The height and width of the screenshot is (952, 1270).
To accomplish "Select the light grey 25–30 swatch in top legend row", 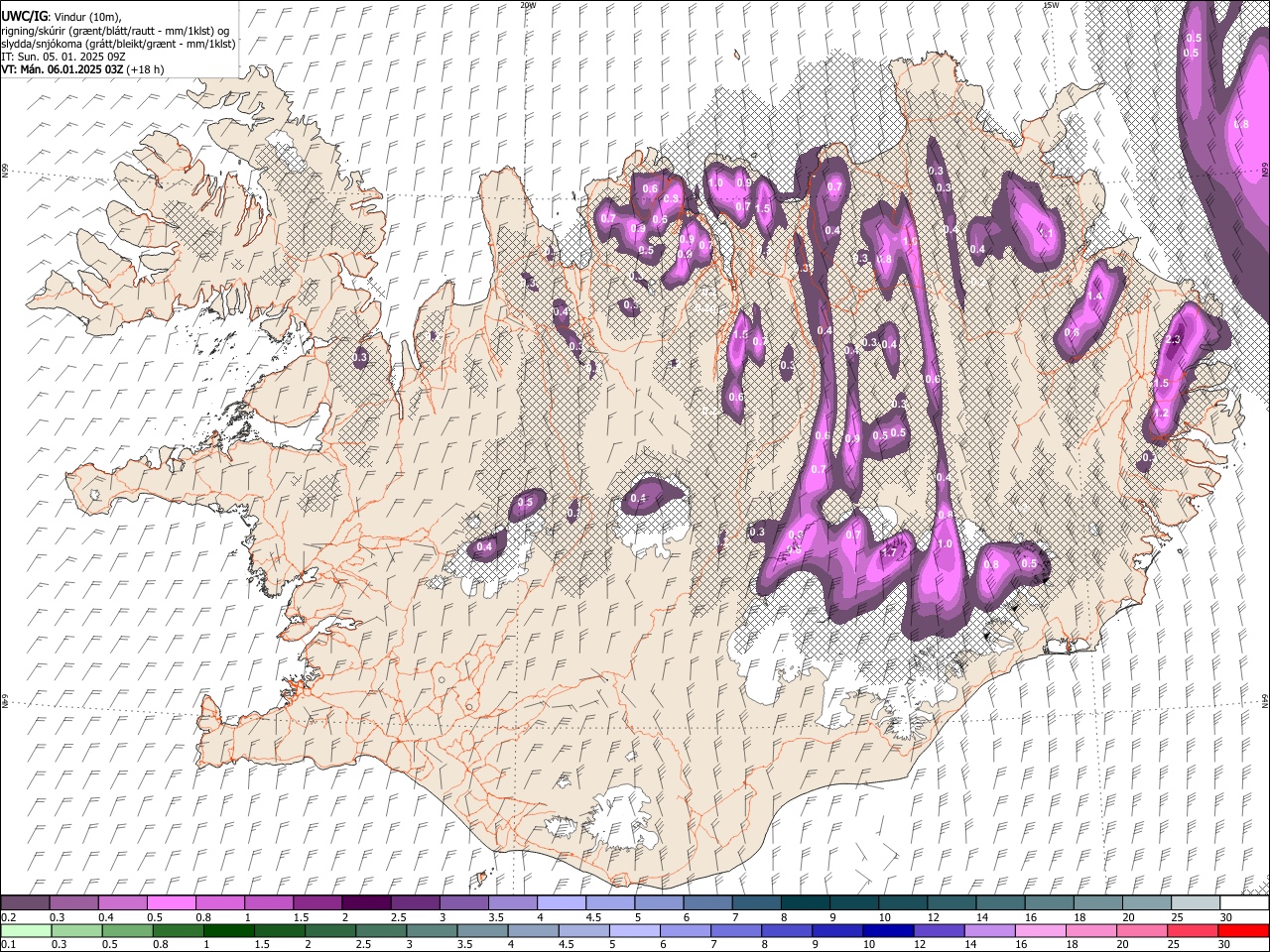I will (x=1197, y=903).
